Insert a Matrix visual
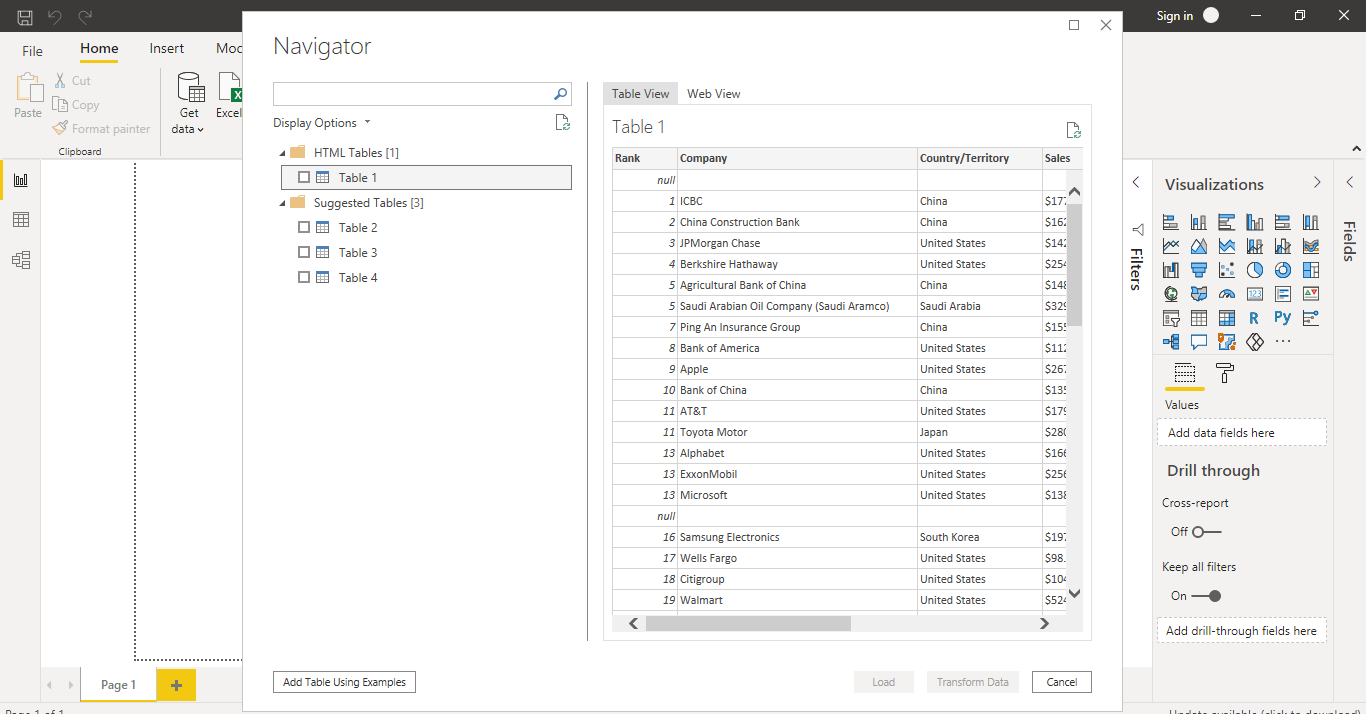Image resolution: width=1366 pixels, height=714 pixels. point(1227,318)
